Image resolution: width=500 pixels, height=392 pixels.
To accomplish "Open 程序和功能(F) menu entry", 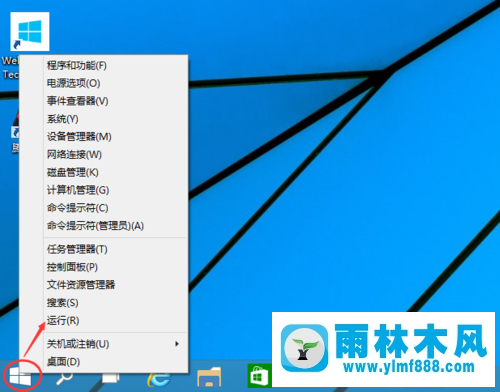I will click(104, 65).
